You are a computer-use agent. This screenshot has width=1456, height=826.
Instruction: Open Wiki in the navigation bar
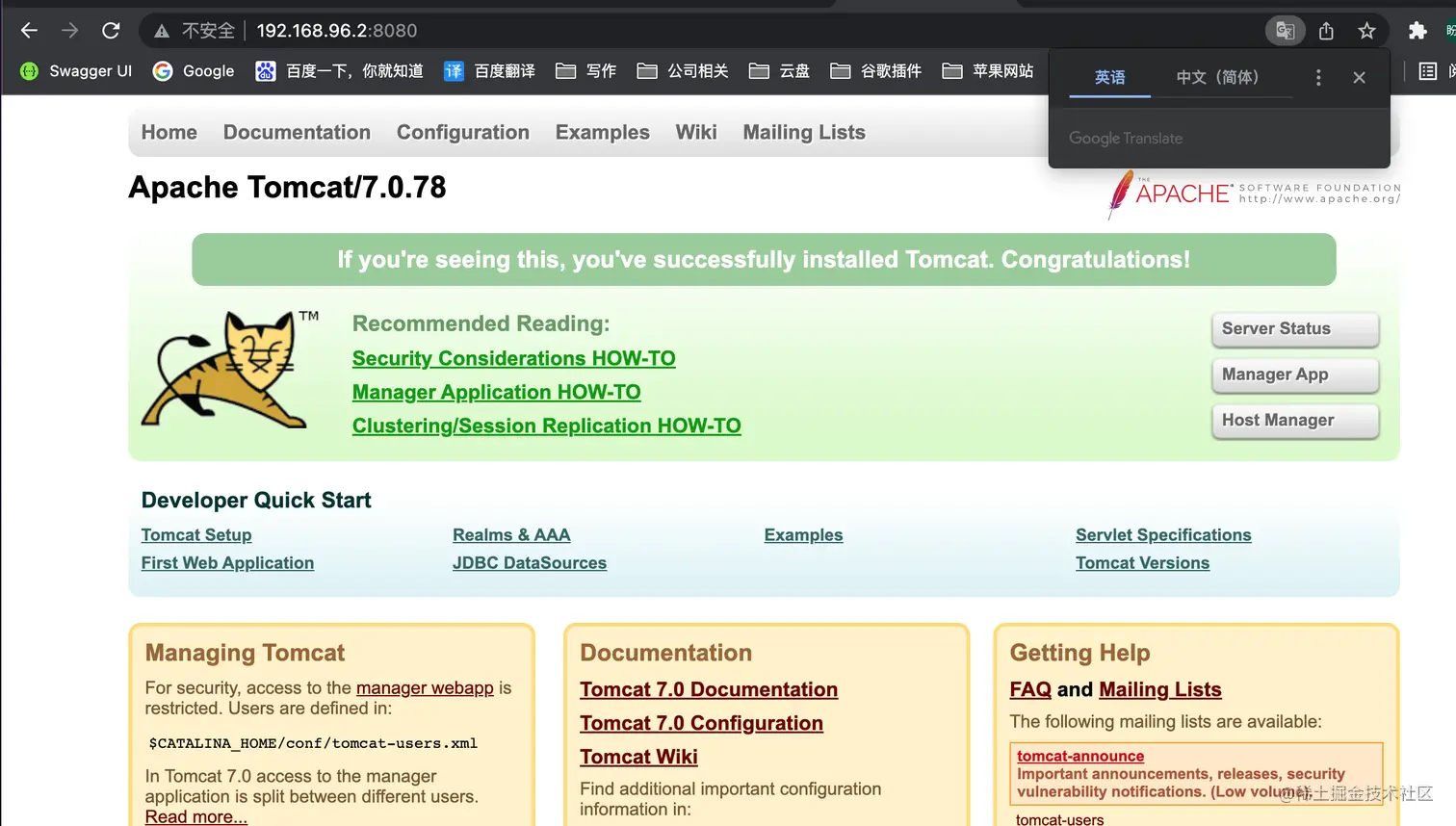(696, 133)
